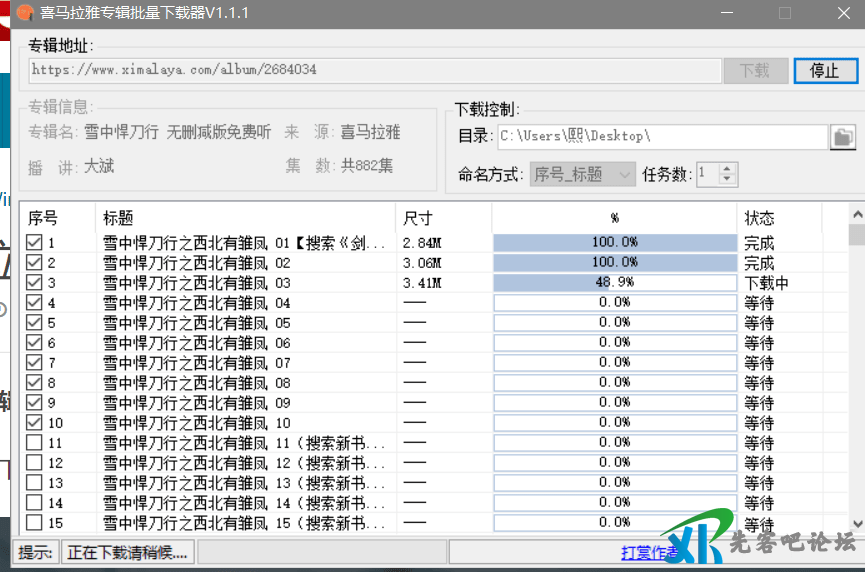Click the 48.9% progress bar of track 3
This screenshot has width=865, height=572.
[614, 283]
